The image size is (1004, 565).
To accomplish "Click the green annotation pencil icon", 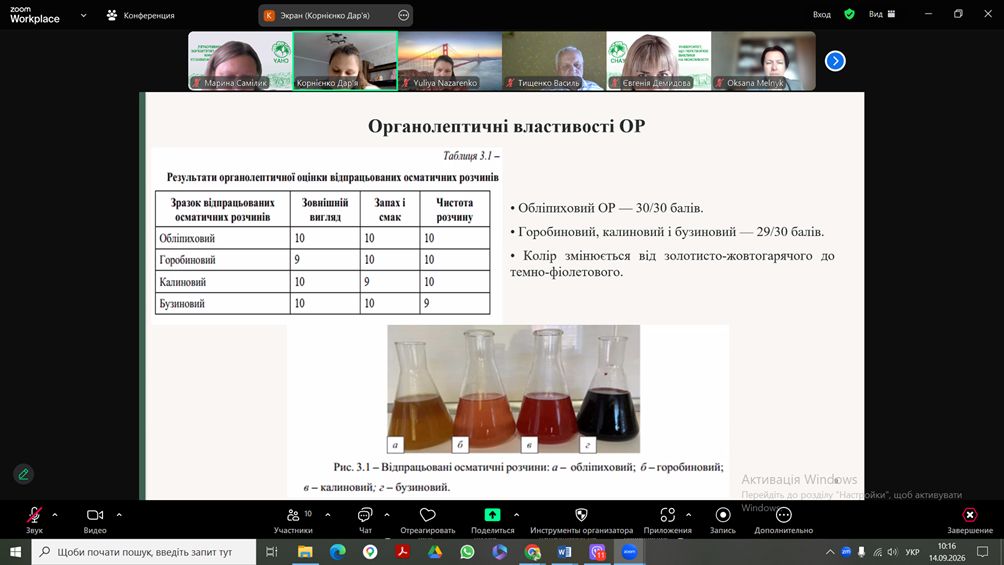I will [24, 475].
